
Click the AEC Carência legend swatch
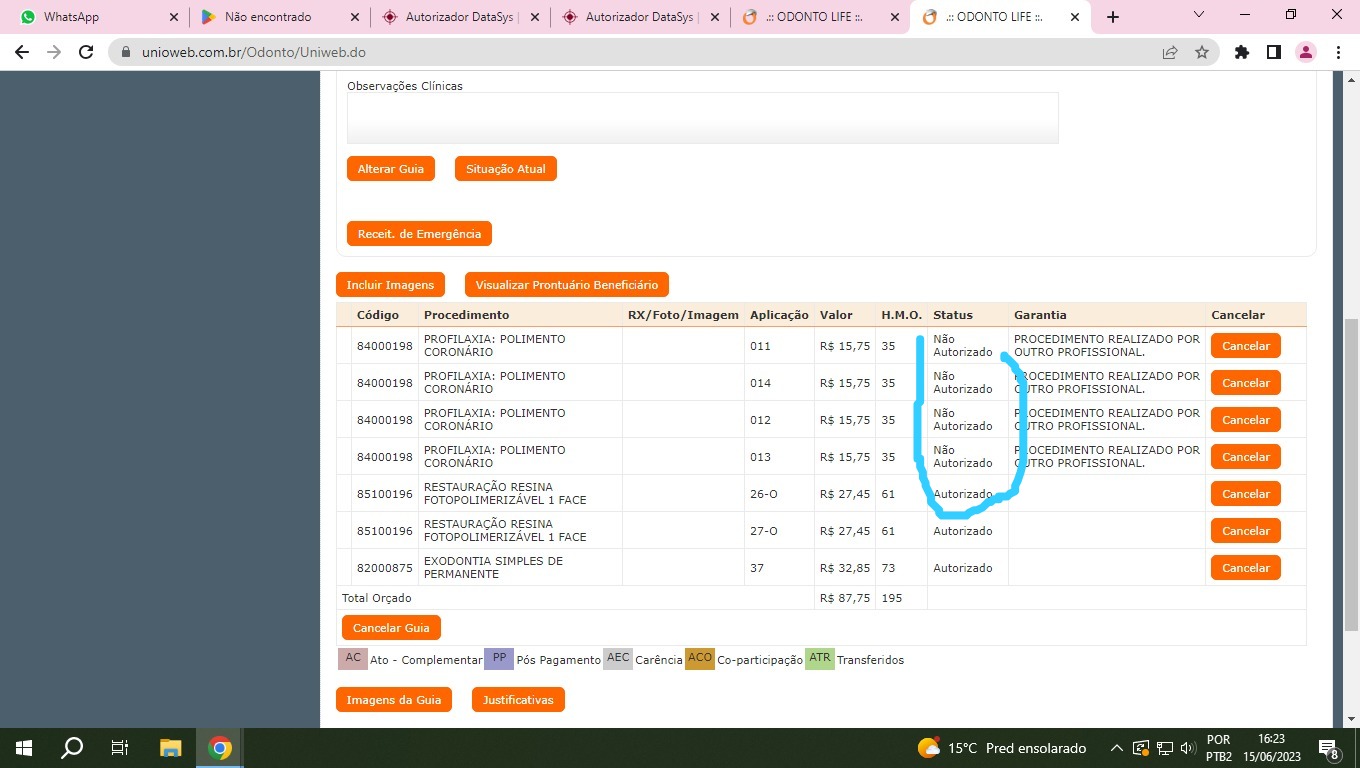click(618, 659)
